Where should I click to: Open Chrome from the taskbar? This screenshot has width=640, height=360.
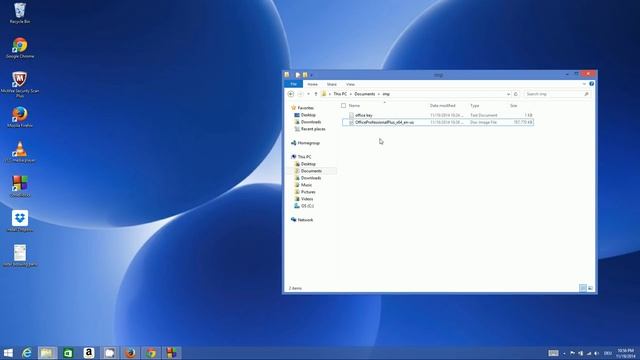pos(151,353)
